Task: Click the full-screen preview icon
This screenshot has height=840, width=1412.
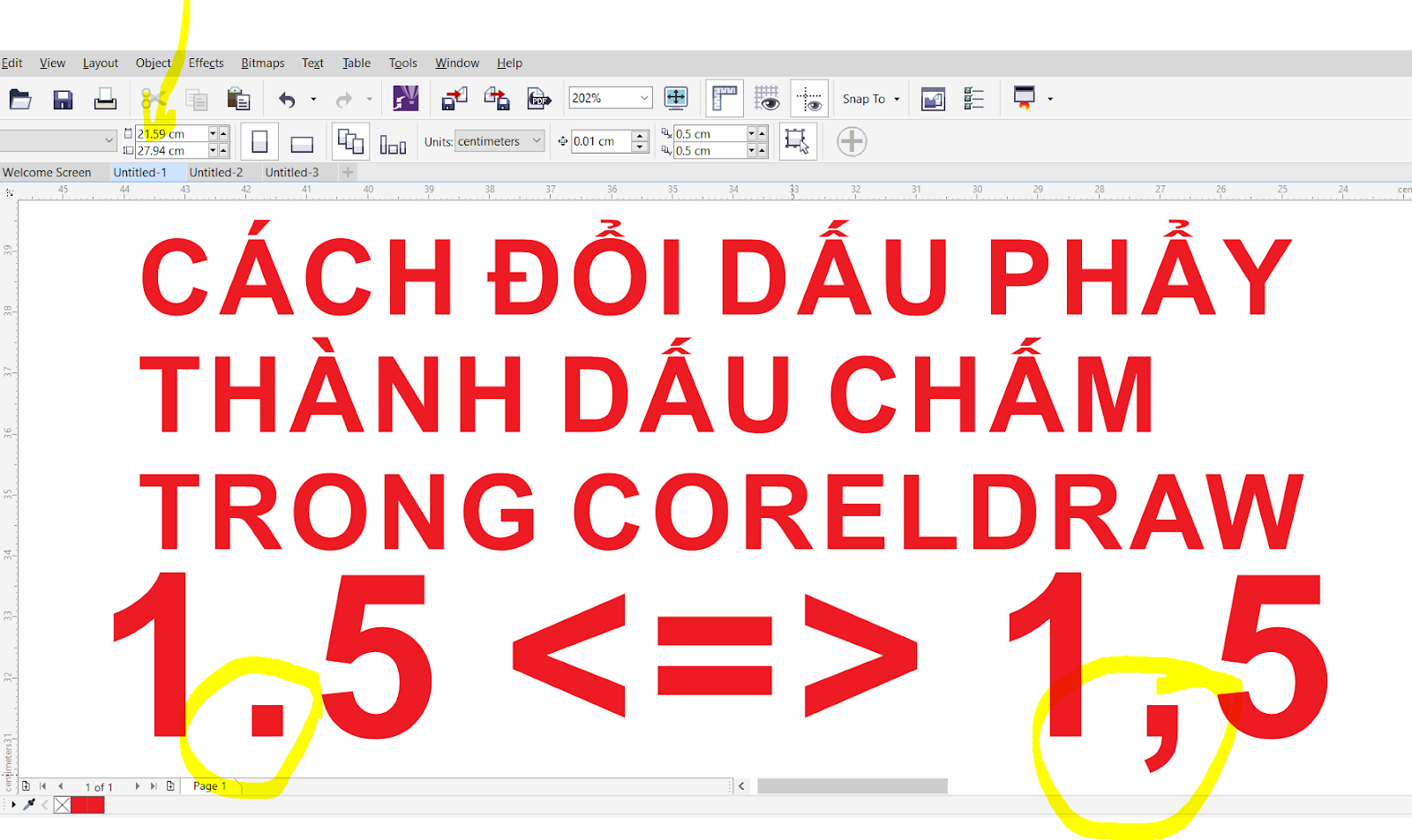Action: 676,98
